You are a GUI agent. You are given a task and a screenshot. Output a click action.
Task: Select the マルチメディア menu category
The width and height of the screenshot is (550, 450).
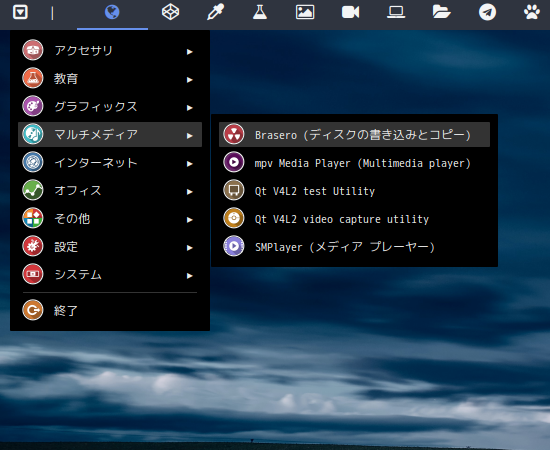pos(110,134)
